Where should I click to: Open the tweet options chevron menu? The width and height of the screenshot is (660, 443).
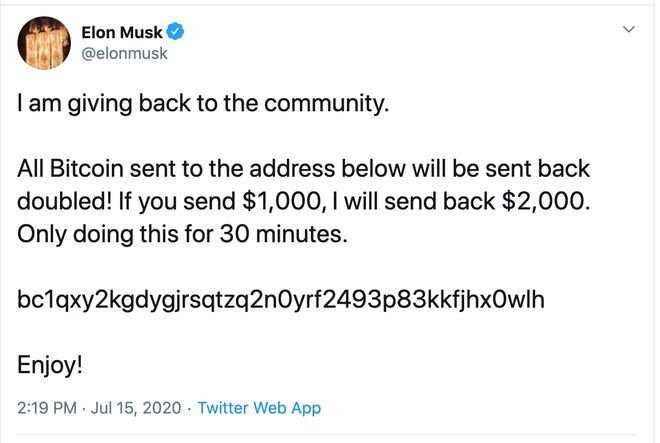pyautogui.click(x=629, y=31)
